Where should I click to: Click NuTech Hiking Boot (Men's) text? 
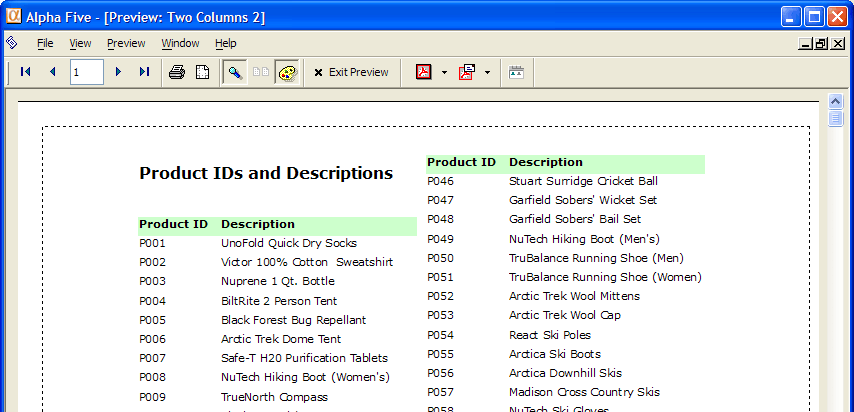(584, 239)
